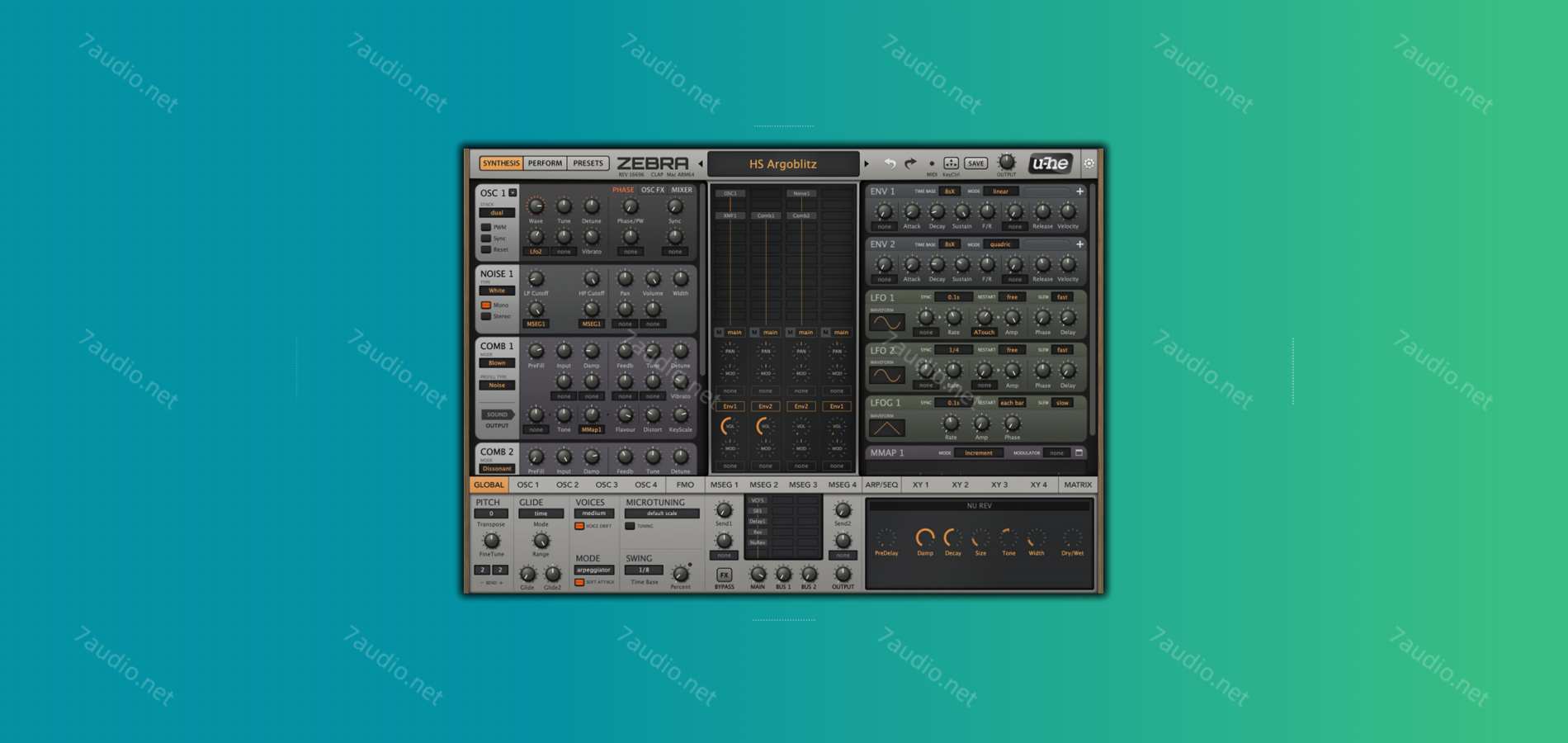Click the Swing Percent knob
Image resolution: width=1568 pixels, height=743 pixels.
[x=680, y=574]
